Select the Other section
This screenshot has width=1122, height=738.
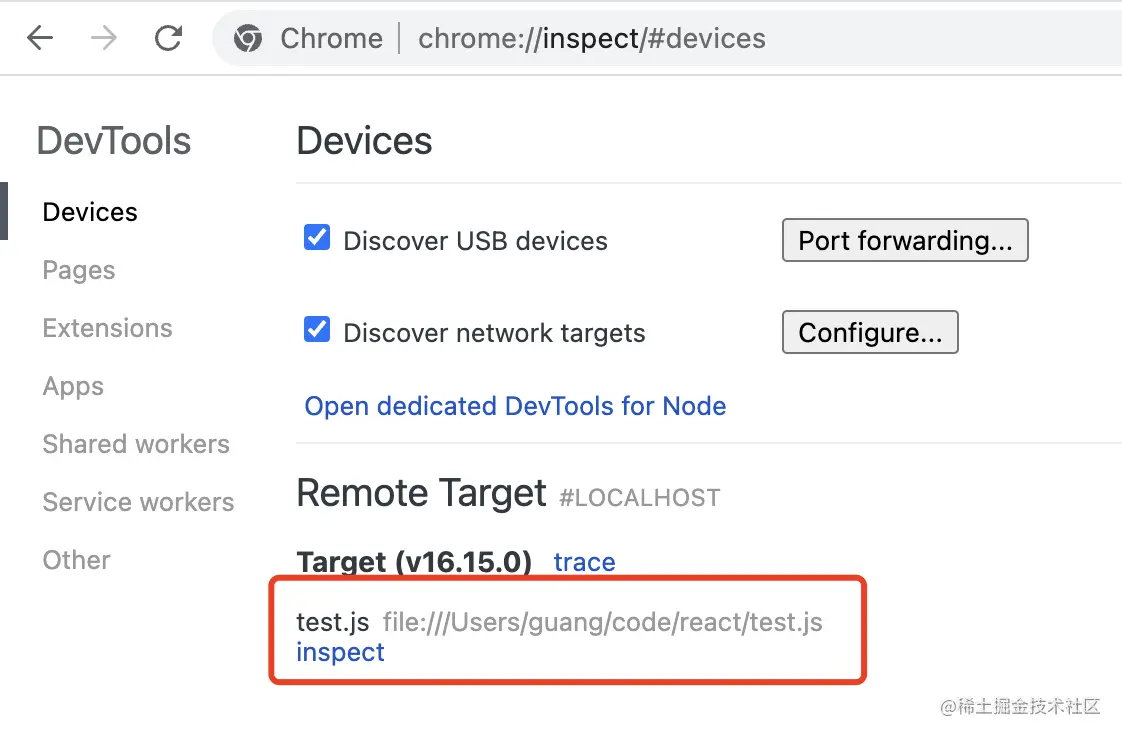[x=76, y=560]
